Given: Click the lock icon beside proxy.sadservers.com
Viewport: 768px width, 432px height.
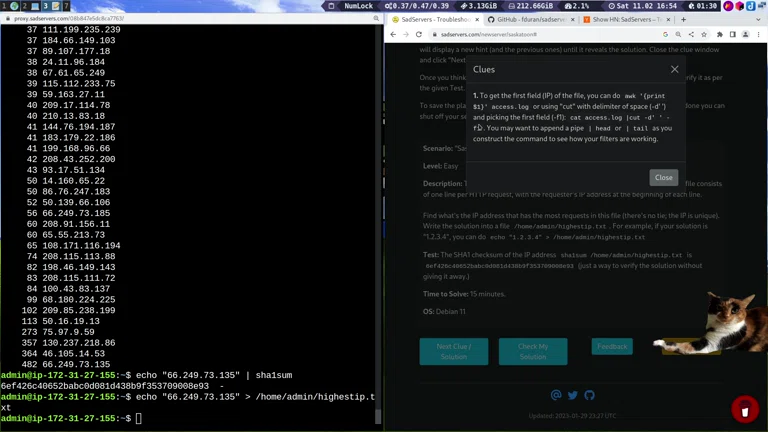Looking at the screenshot, I should (8, 19).
